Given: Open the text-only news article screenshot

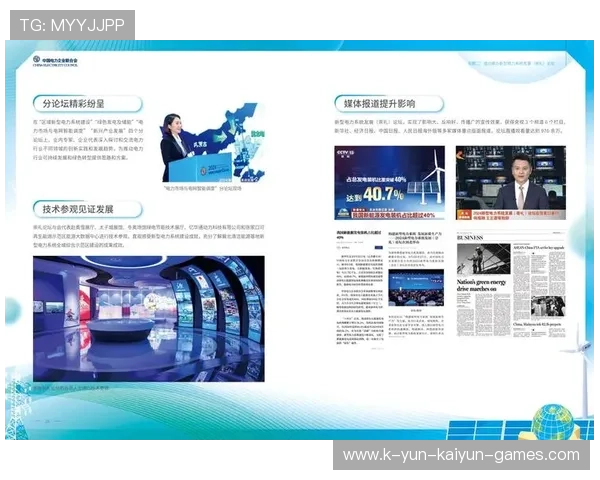Looking at the screenshot, I should 360,288.
